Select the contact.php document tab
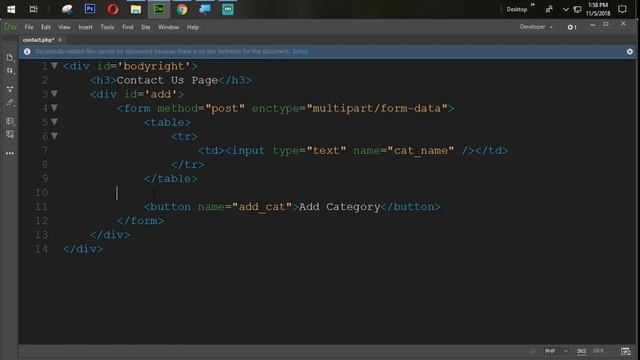640x360 pixels. pyautogui.click(x=38, y=40)
